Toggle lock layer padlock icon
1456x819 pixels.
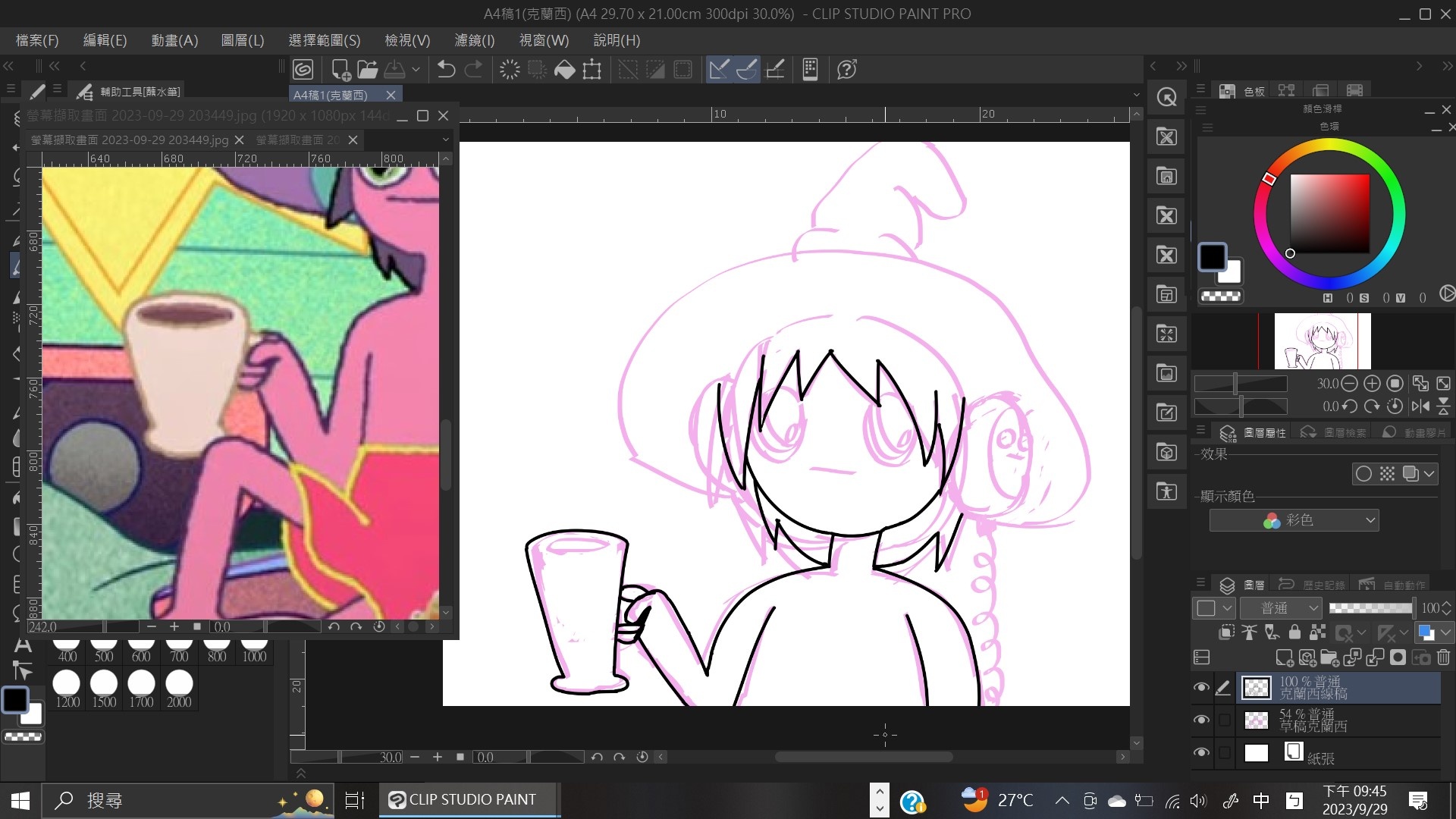coord(1294,632)
